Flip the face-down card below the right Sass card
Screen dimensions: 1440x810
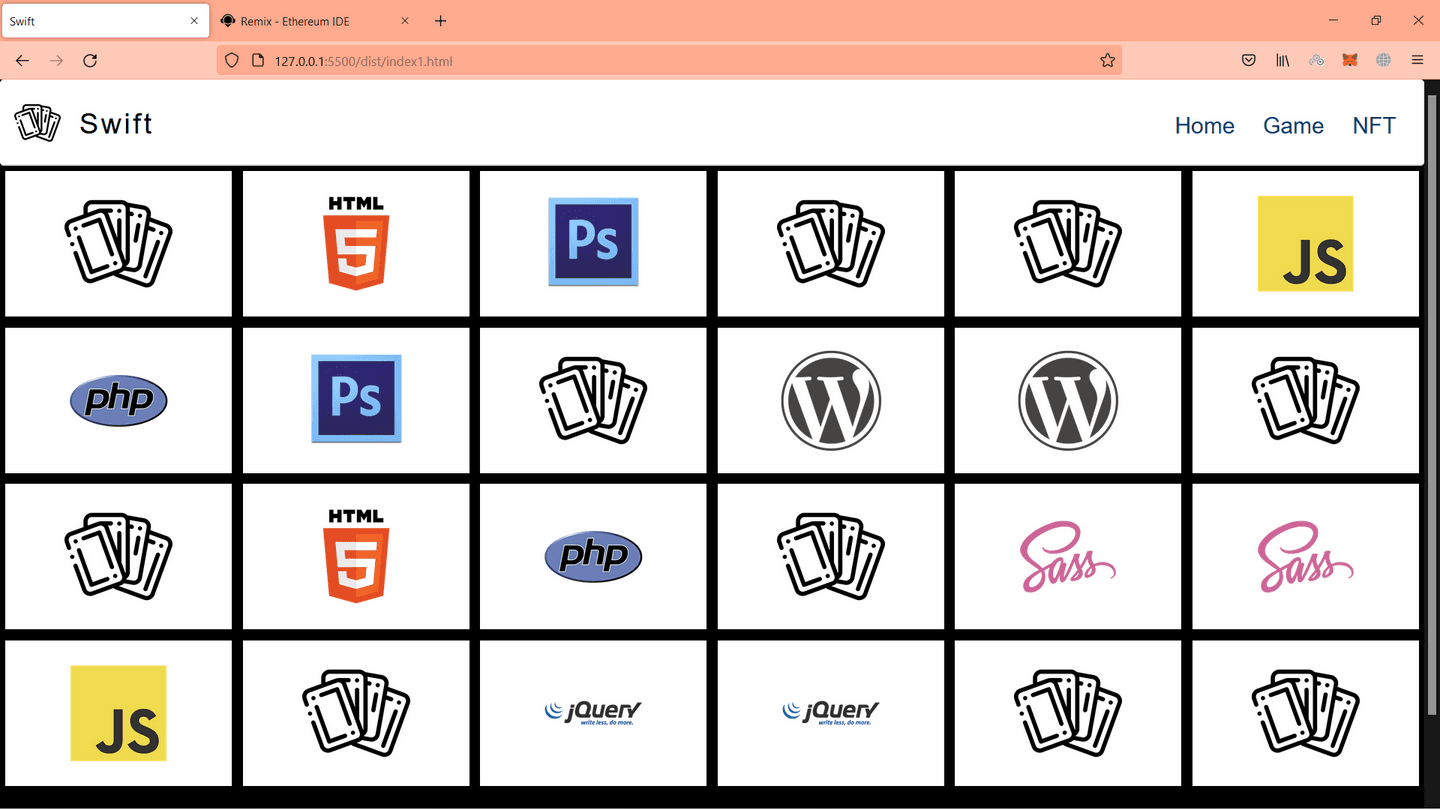point(1306,713)
